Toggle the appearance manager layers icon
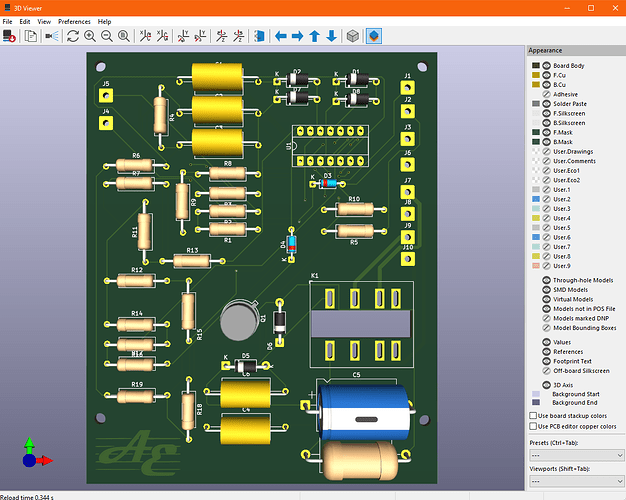The image size is (626, 500). pyautogui.click(x=374, y=36)
